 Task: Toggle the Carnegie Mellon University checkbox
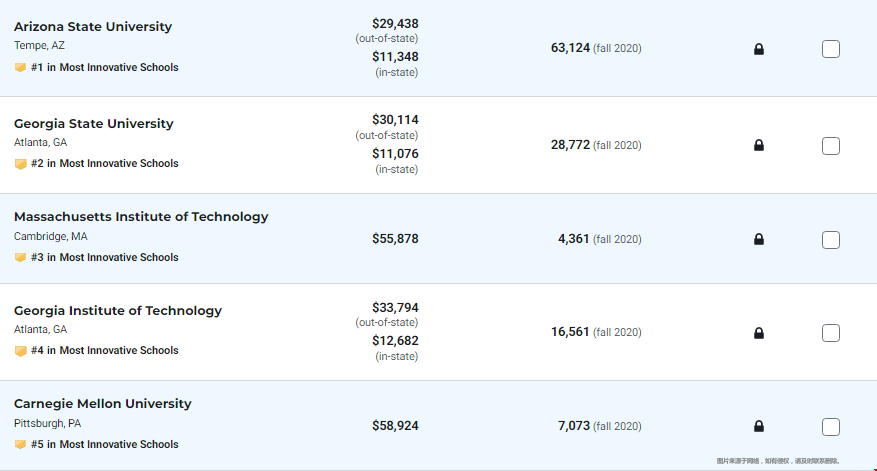click(831, 427)
